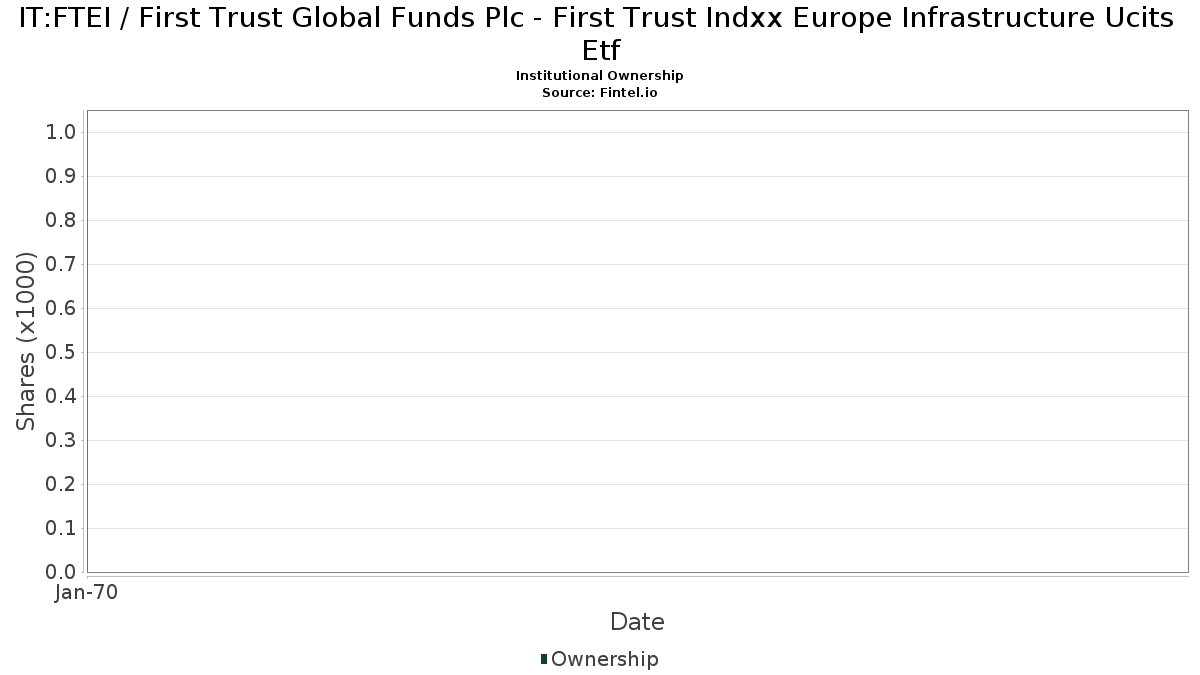Click the 1.0 y-axis tick label

62,133
